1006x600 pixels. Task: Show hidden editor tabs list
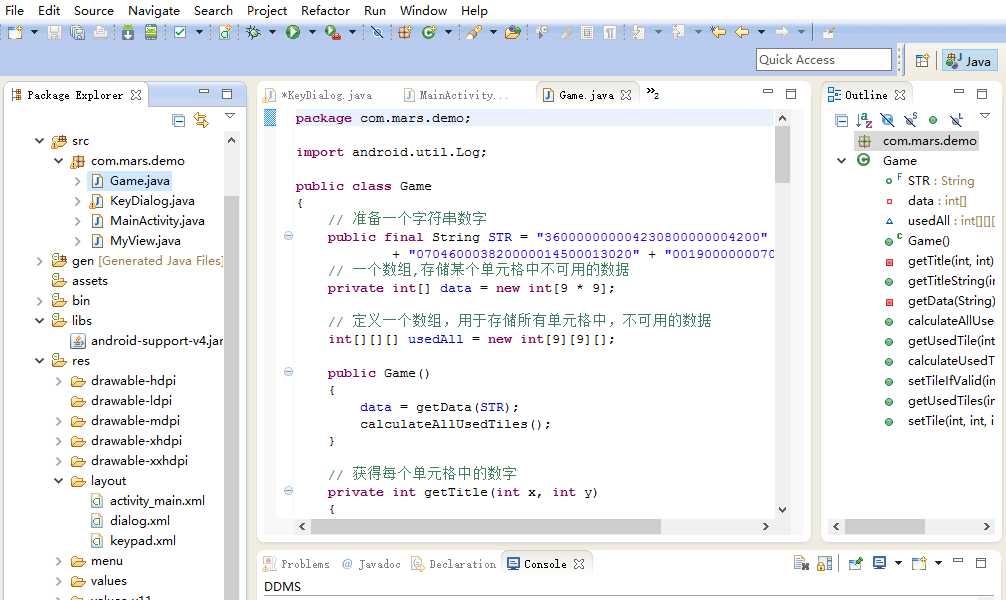click(652, 93)
